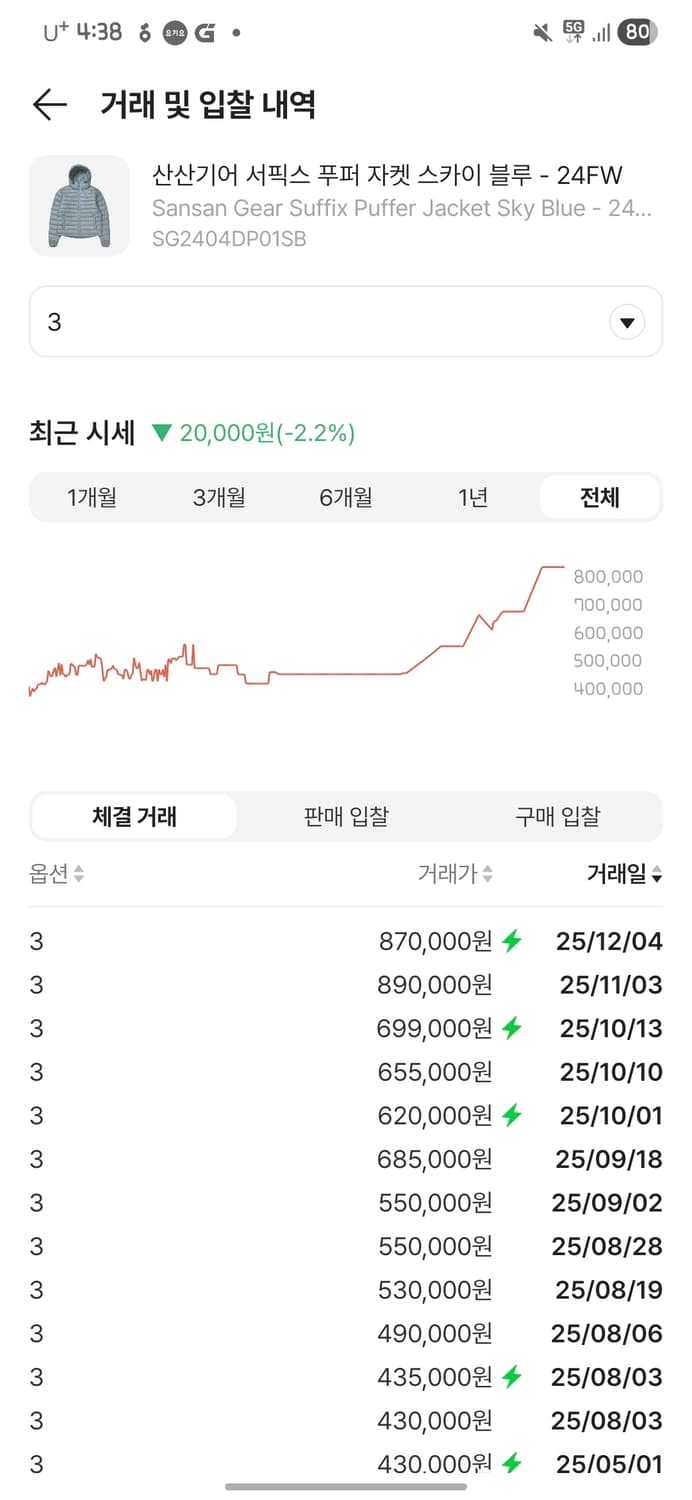Select the 1년 chart period
Screen dimensions: 692x1500
(x=472, y=497)
